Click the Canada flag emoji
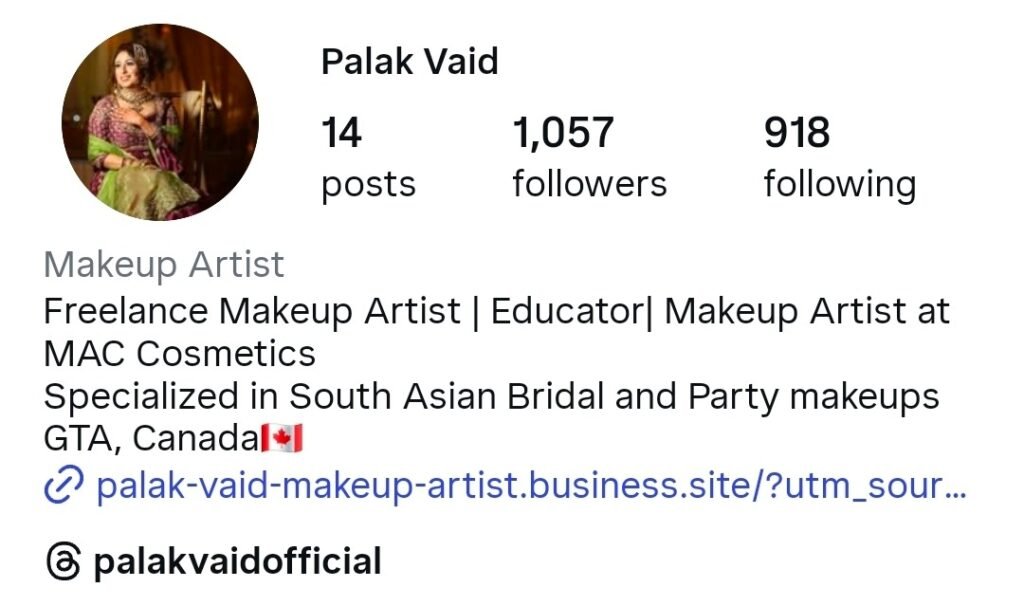Viewport: 1024px width, 606px height. point(282,438)
